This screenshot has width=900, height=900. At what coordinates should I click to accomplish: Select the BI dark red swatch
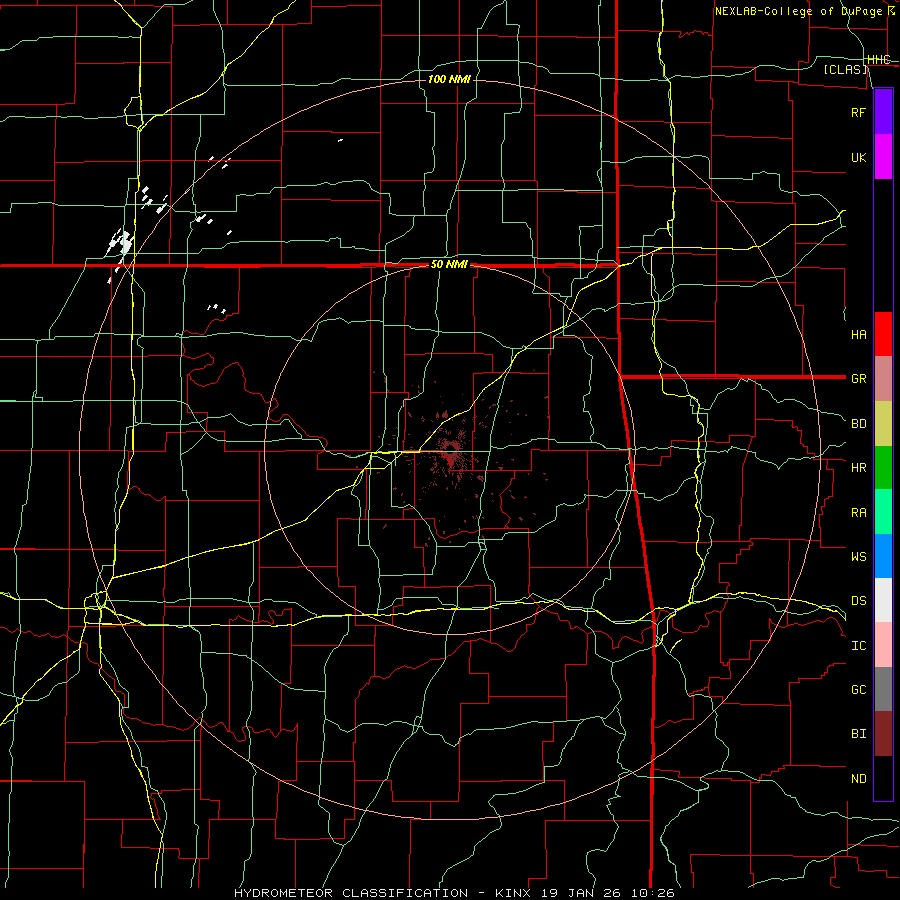(883, 734)
